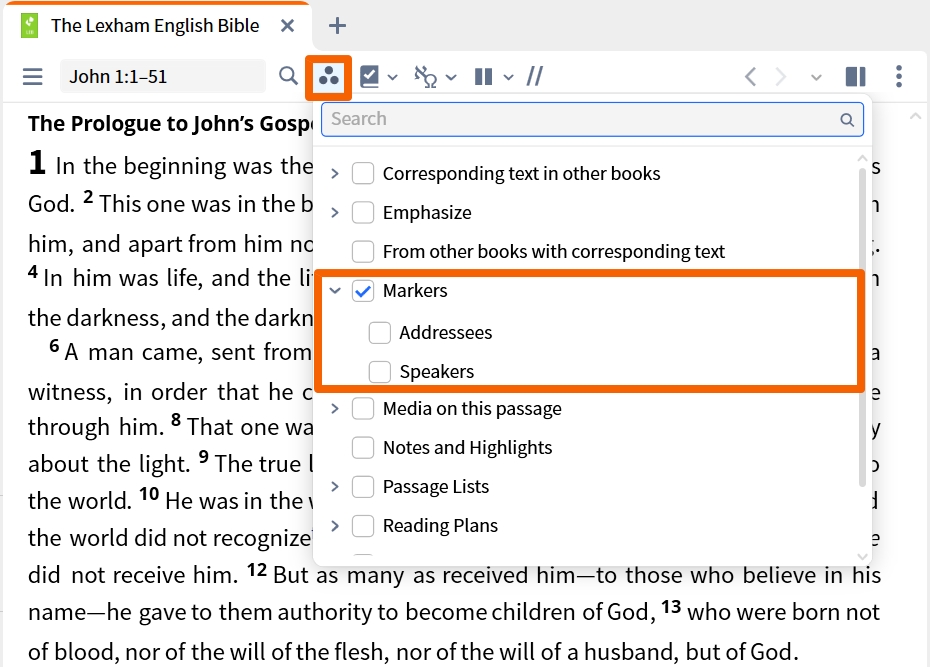The width and height of the screenshot is (930, 667).
Task: Open dropdown next to interlinear icon
Action: click(451, 77)
